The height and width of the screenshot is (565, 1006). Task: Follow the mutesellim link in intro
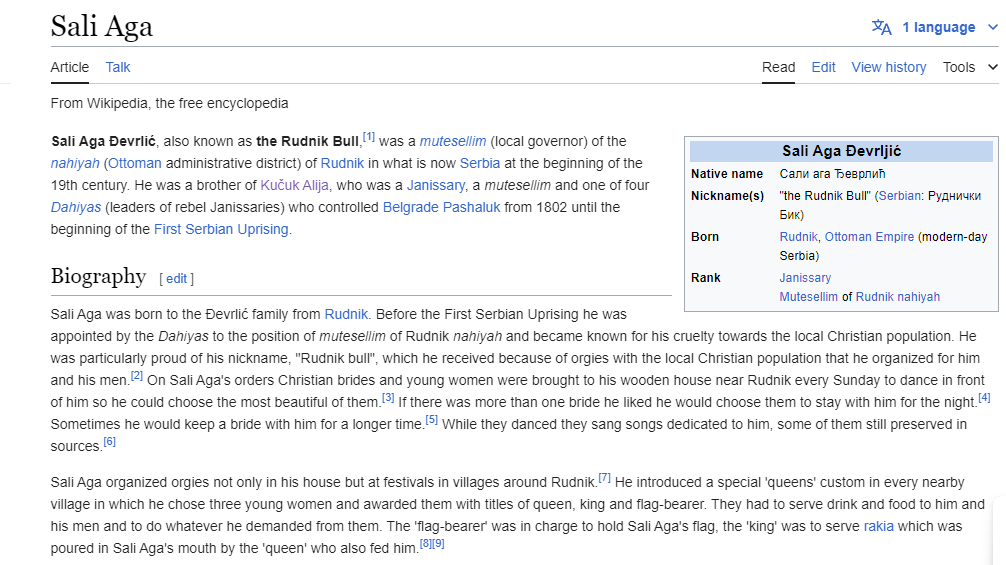pos(453,141)
